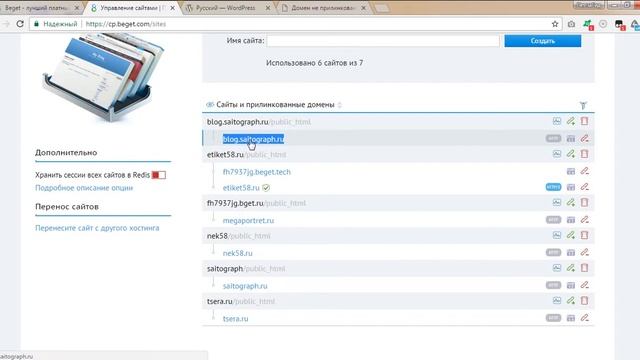
Task: Open statistics icon for tsera.ru site
Action: [557, 300]
